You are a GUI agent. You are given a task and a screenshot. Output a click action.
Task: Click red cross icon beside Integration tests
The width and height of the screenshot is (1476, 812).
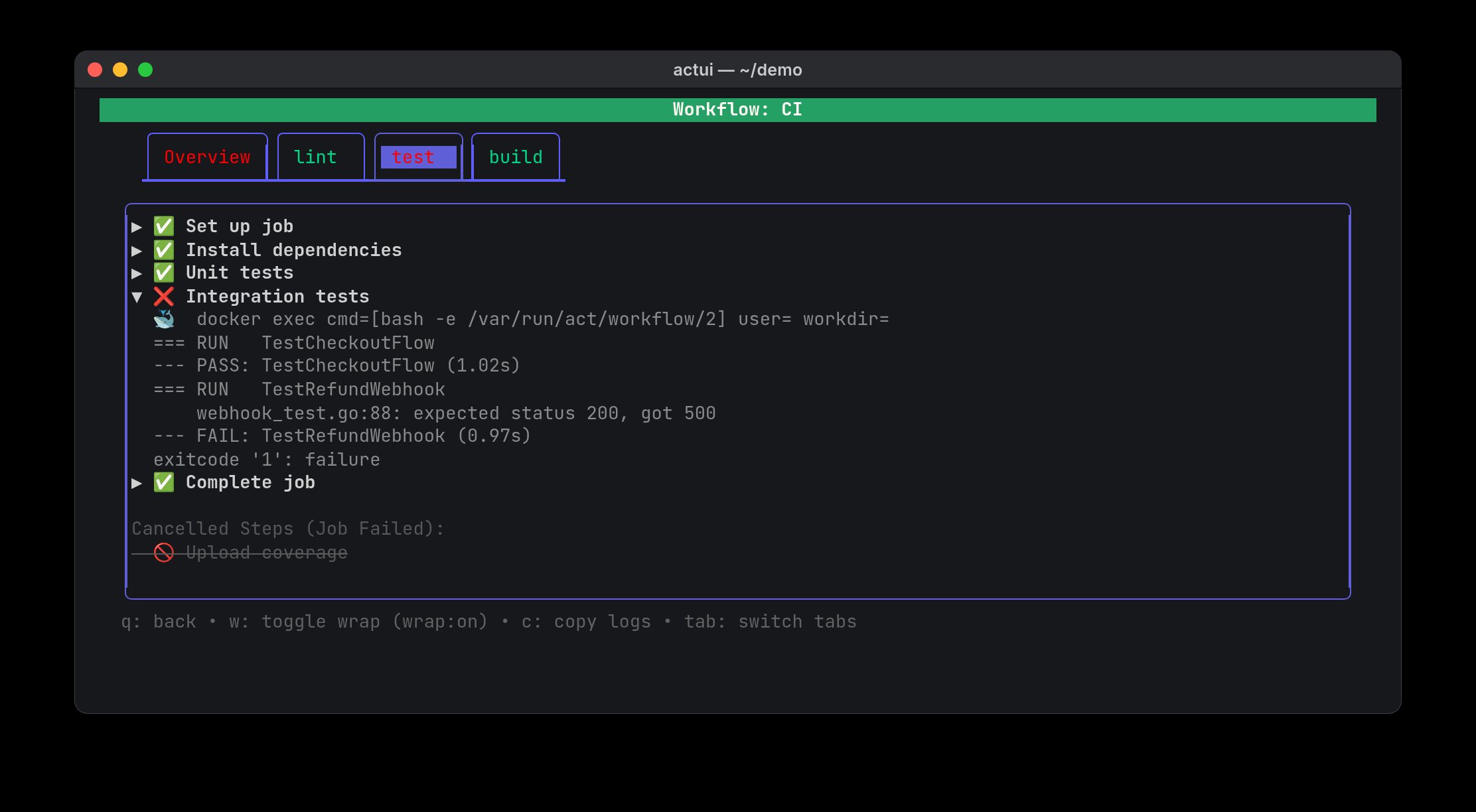164,297
